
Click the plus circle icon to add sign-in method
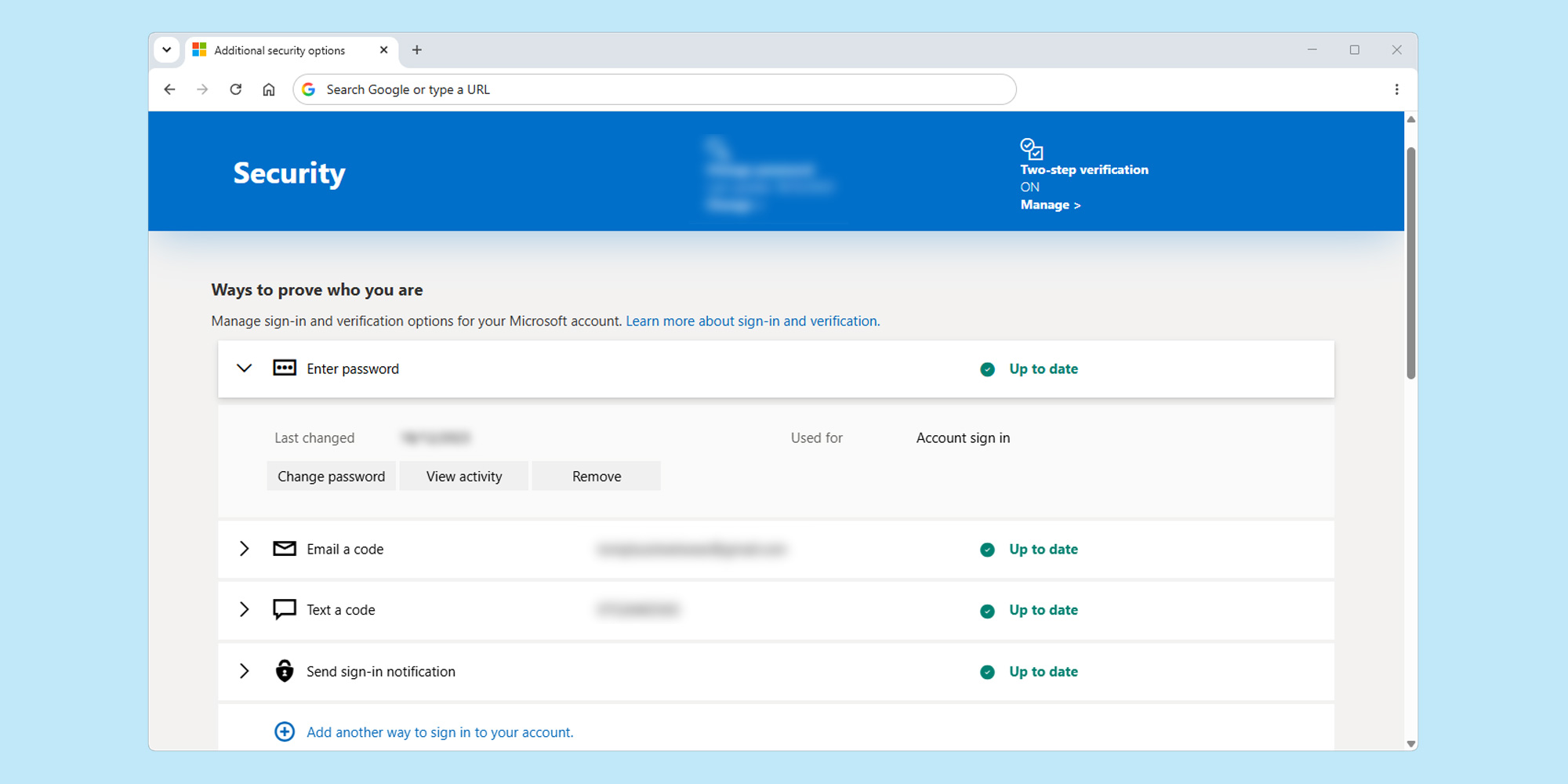(285, 731)
